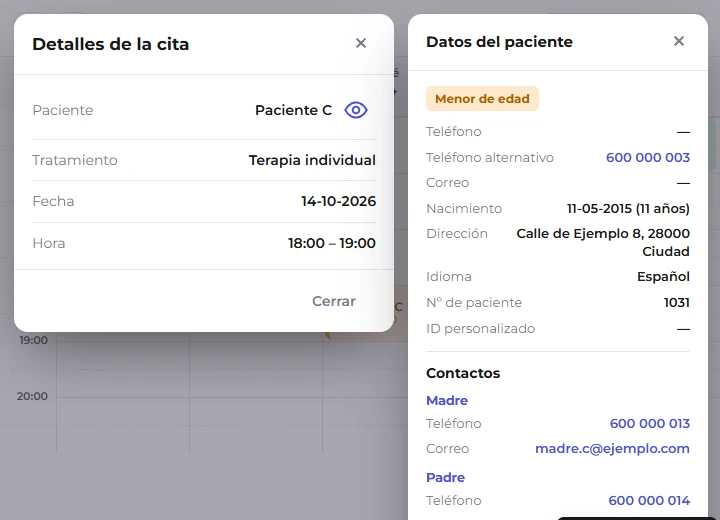Click the Nacimiento label

pyautogui.click(x=464, y=209)
